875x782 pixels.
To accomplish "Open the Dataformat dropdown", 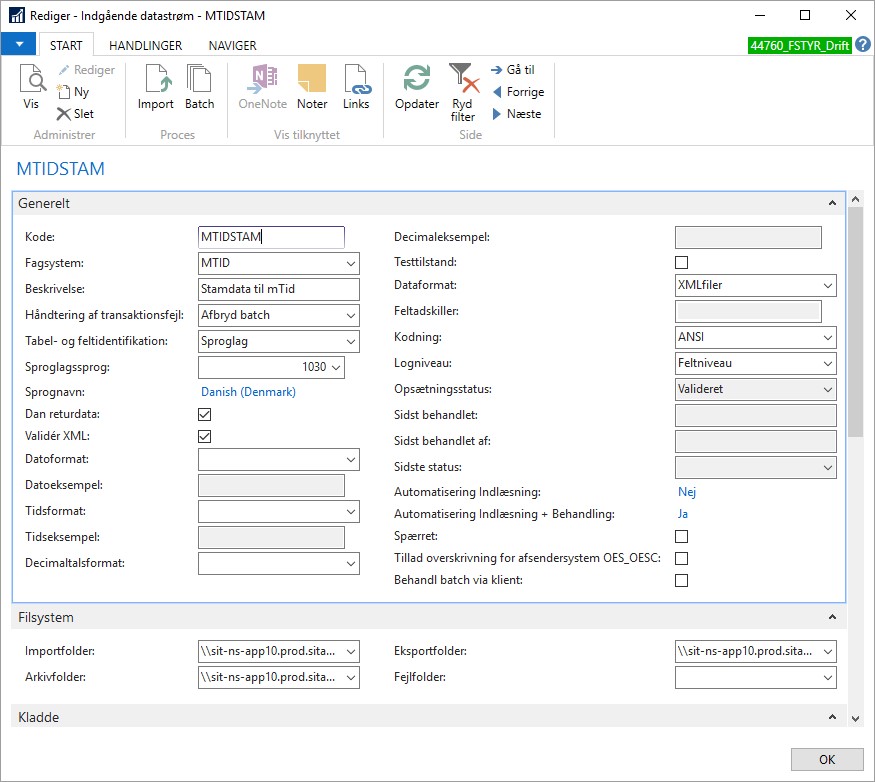I will 827,286.
